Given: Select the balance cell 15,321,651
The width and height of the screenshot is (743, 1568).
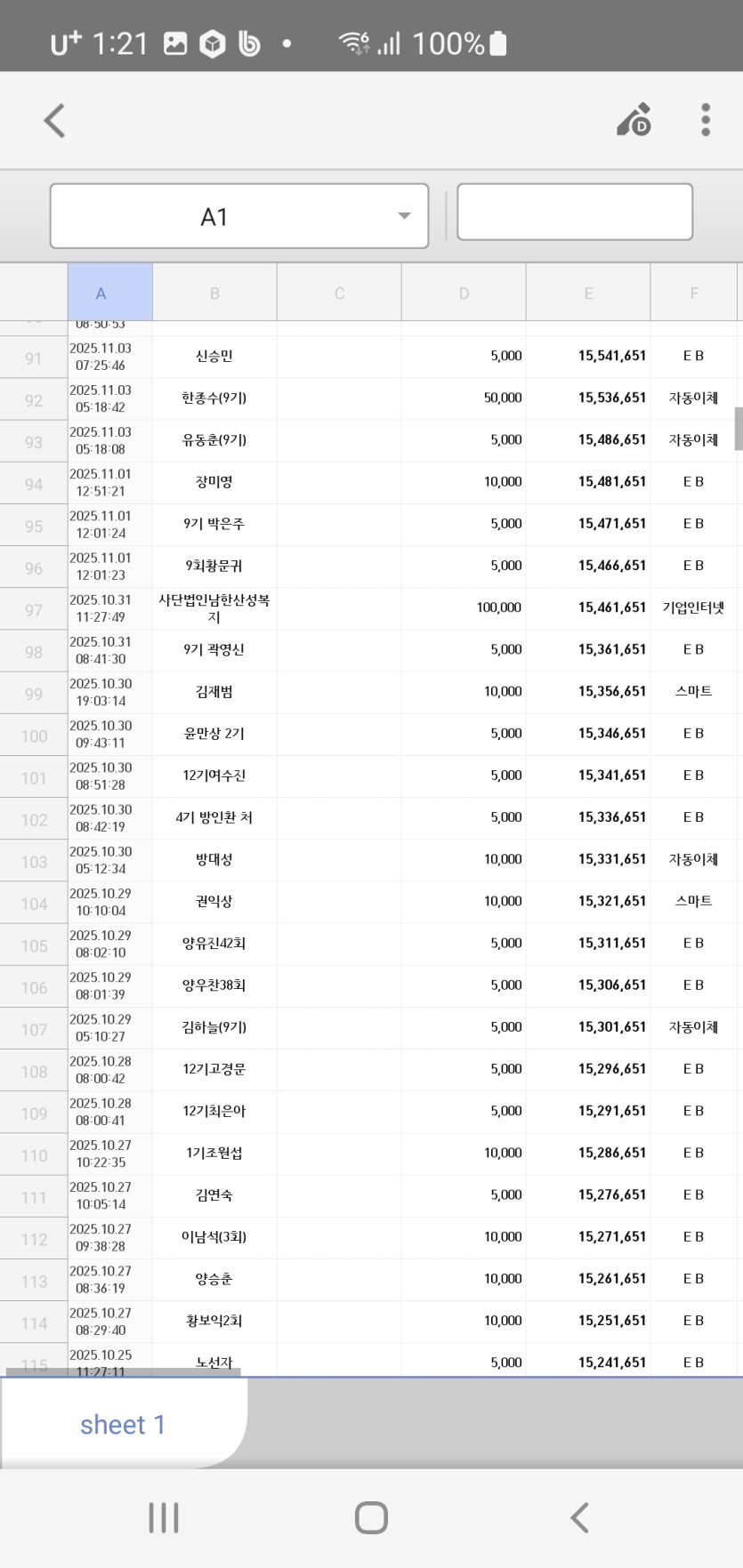Looking at the screenshot, I should coord(588,902).
